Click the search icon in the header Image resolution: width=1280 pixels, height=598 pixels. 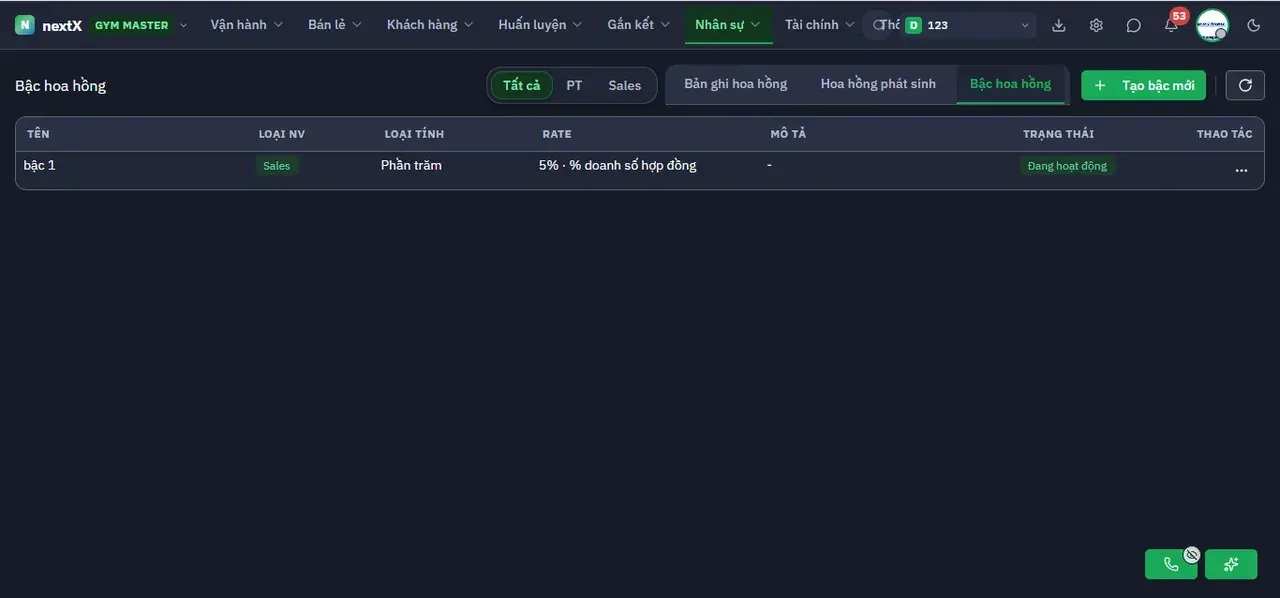click(879, 25)
